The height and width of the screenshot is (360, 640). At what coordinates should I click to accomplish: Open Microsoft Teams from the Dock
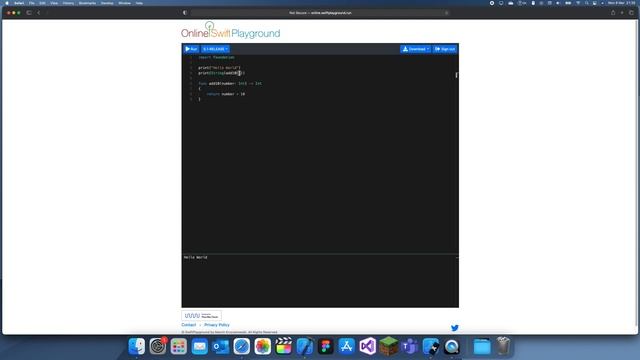(410, 347)
